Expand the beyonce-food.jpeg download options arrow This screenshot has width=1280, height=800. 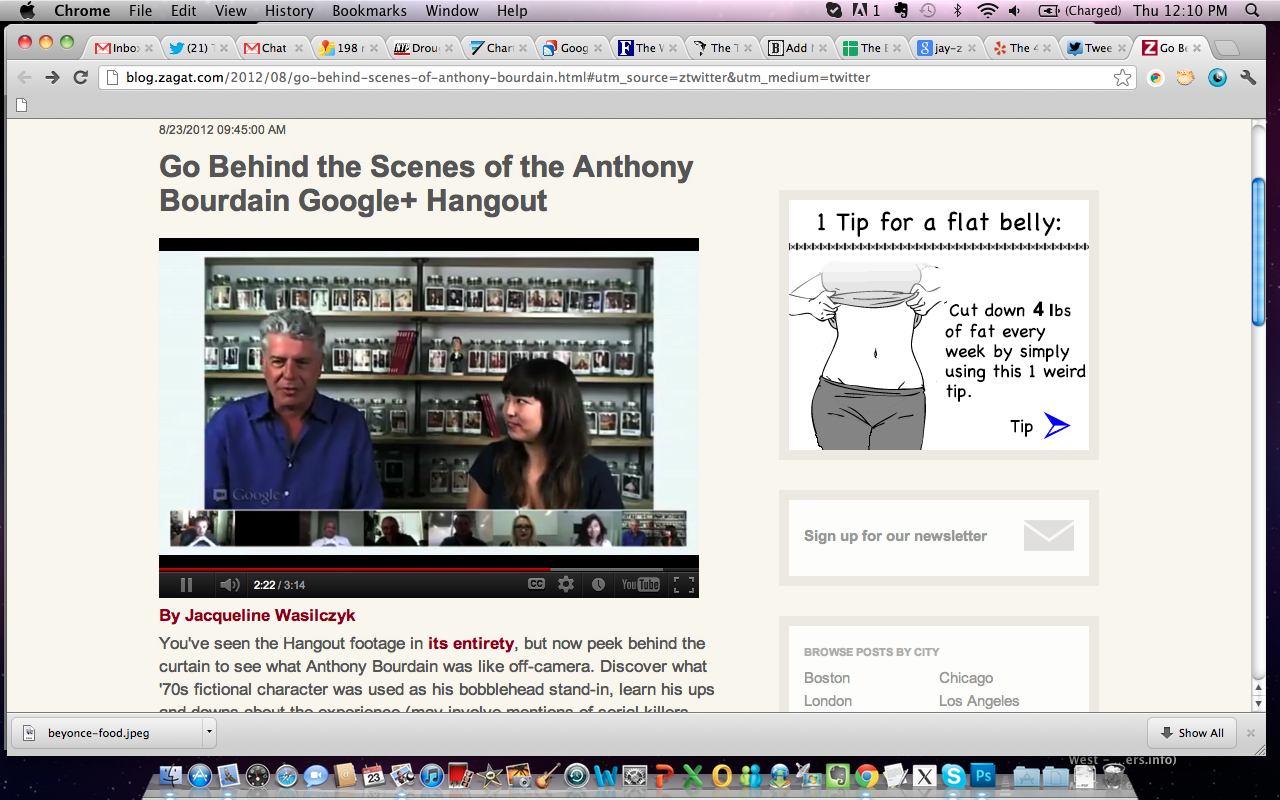[209, 732]
